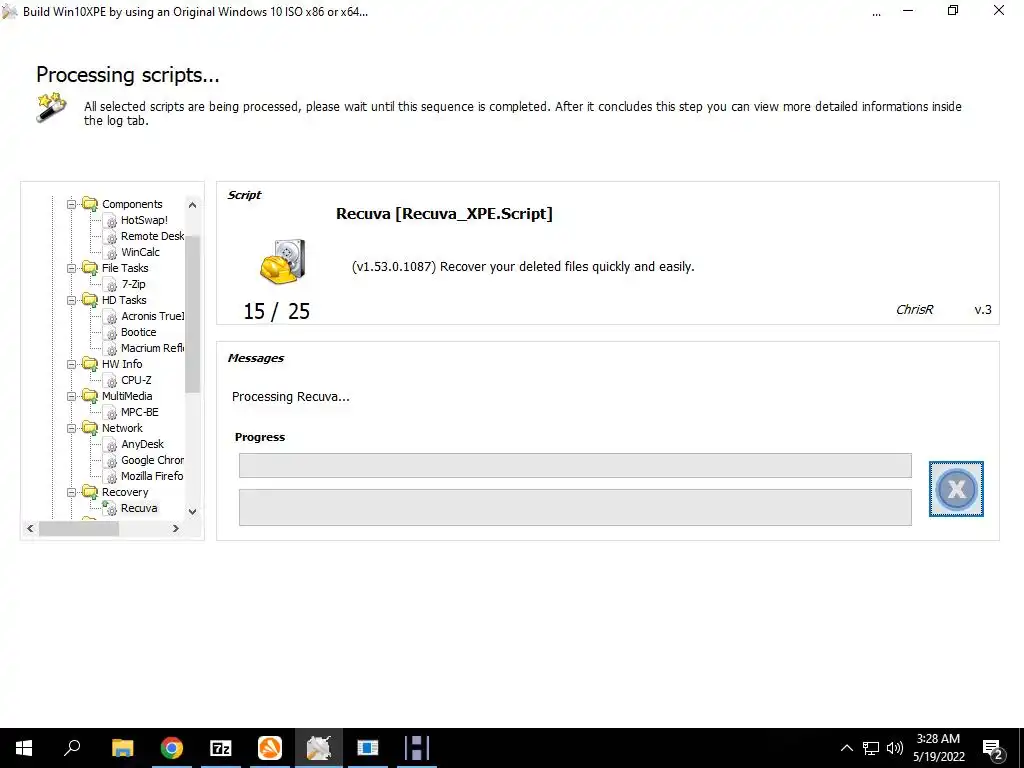This screenshot has height=768, width=1024.
Task: Click the v.3 version label
Action: click(x=983, y=310)
